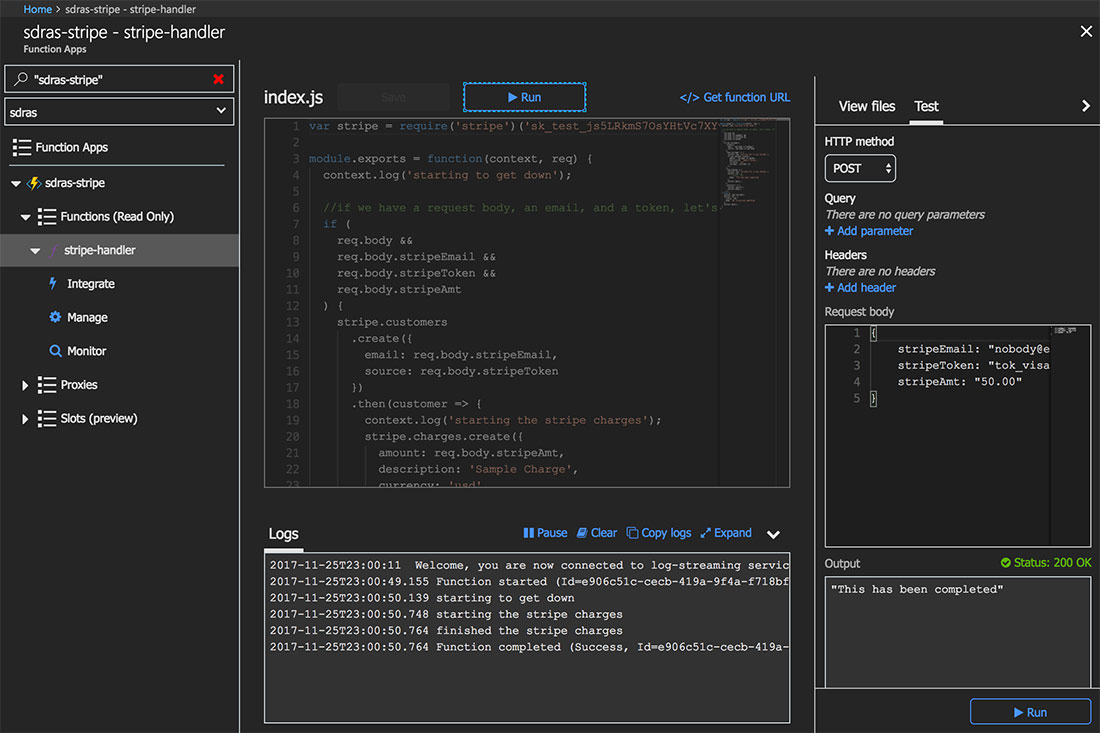The height and width of the screenshot is (733, 1100).
Task: Click plus icon beside Add header
Action: [x=829, y=288]
